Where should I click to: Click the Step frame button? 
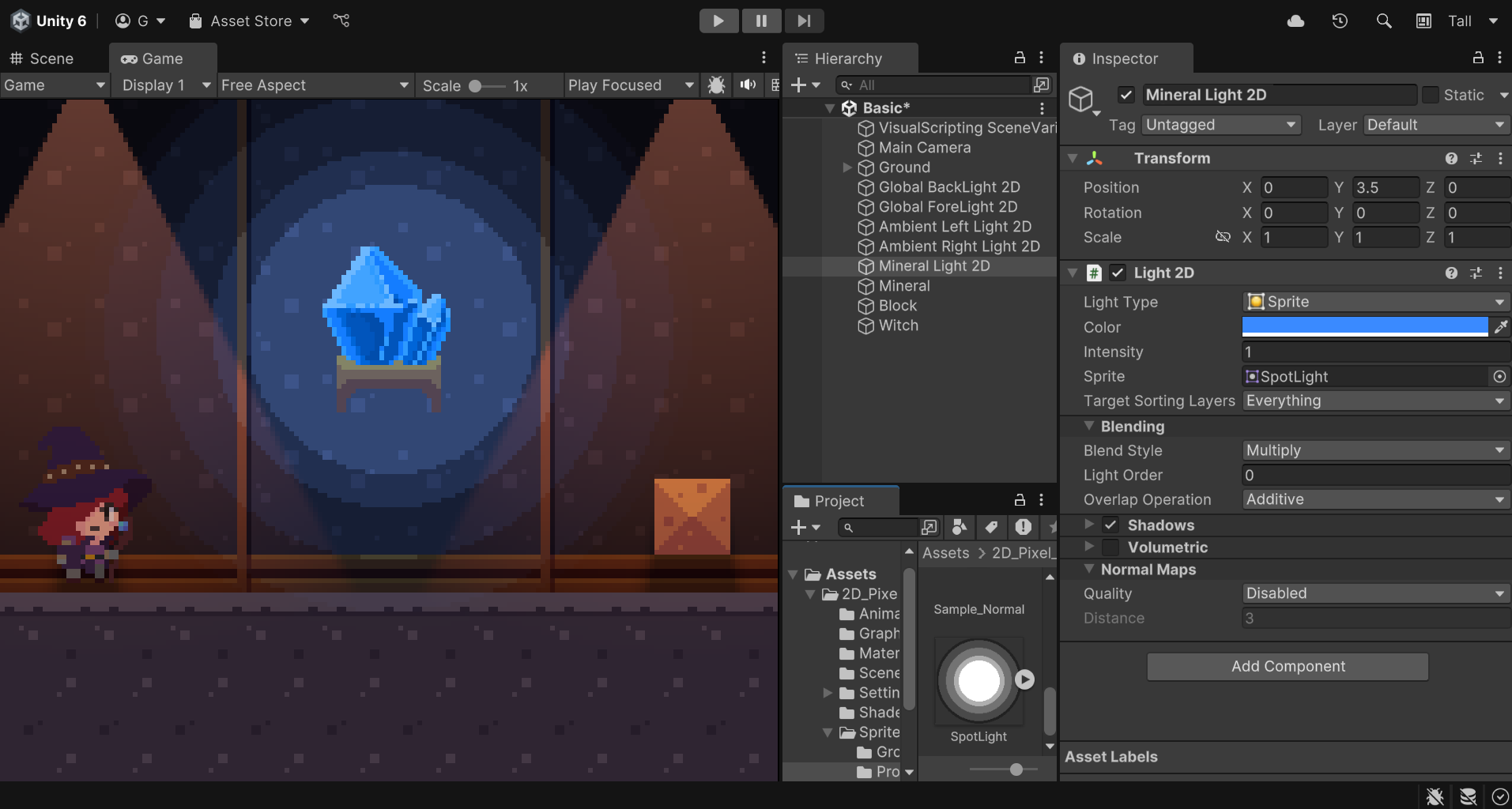tap(804, 21)
